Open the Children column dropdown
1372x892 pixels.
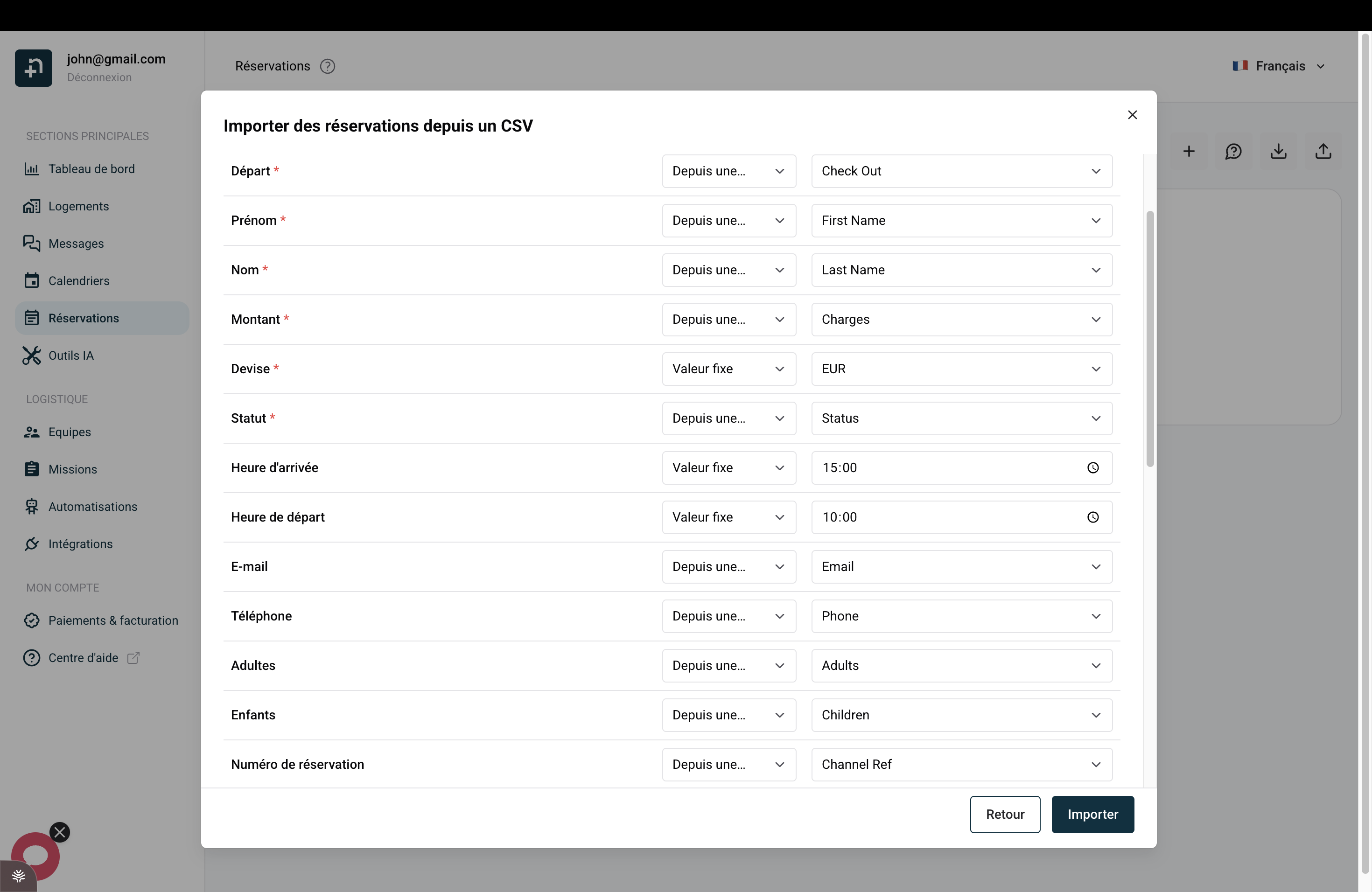pyautogui.click(x=961, y=715)
